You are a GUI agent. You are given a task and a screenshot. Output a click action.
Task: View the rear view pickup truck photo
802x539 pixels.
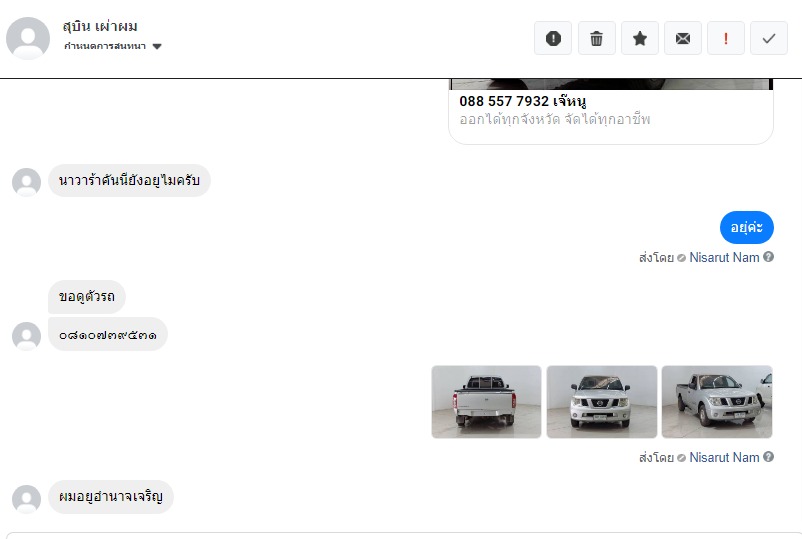click(486, 401)
